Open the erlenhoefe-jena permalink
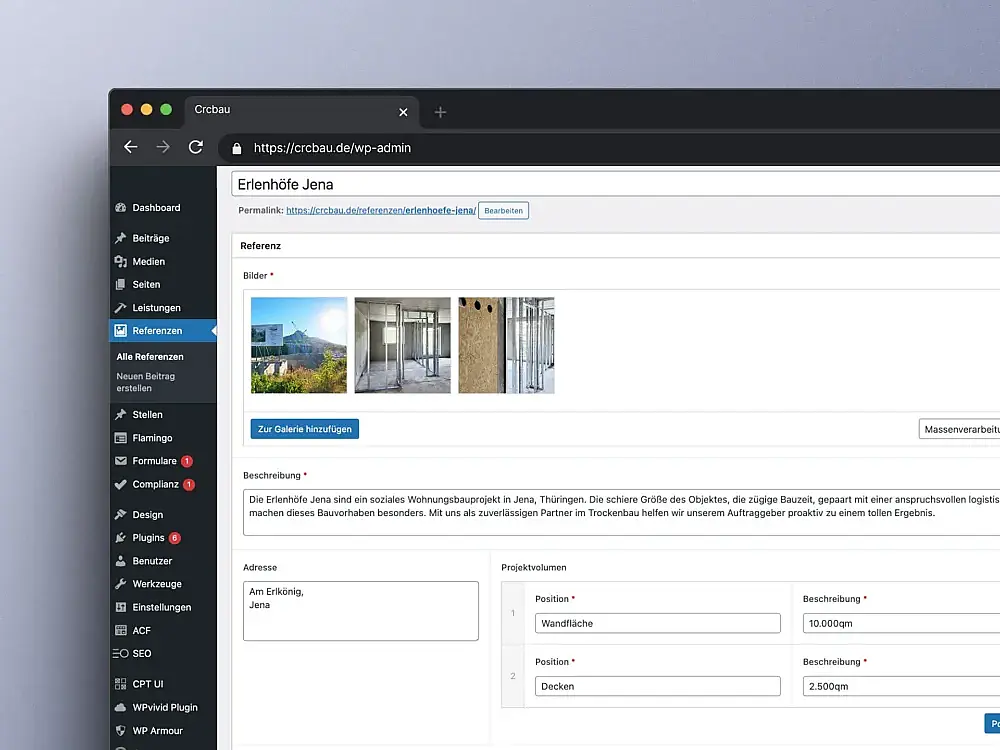Image resolution: width=1000 pixels, height=750 pixels. click(x=381, y=210)
